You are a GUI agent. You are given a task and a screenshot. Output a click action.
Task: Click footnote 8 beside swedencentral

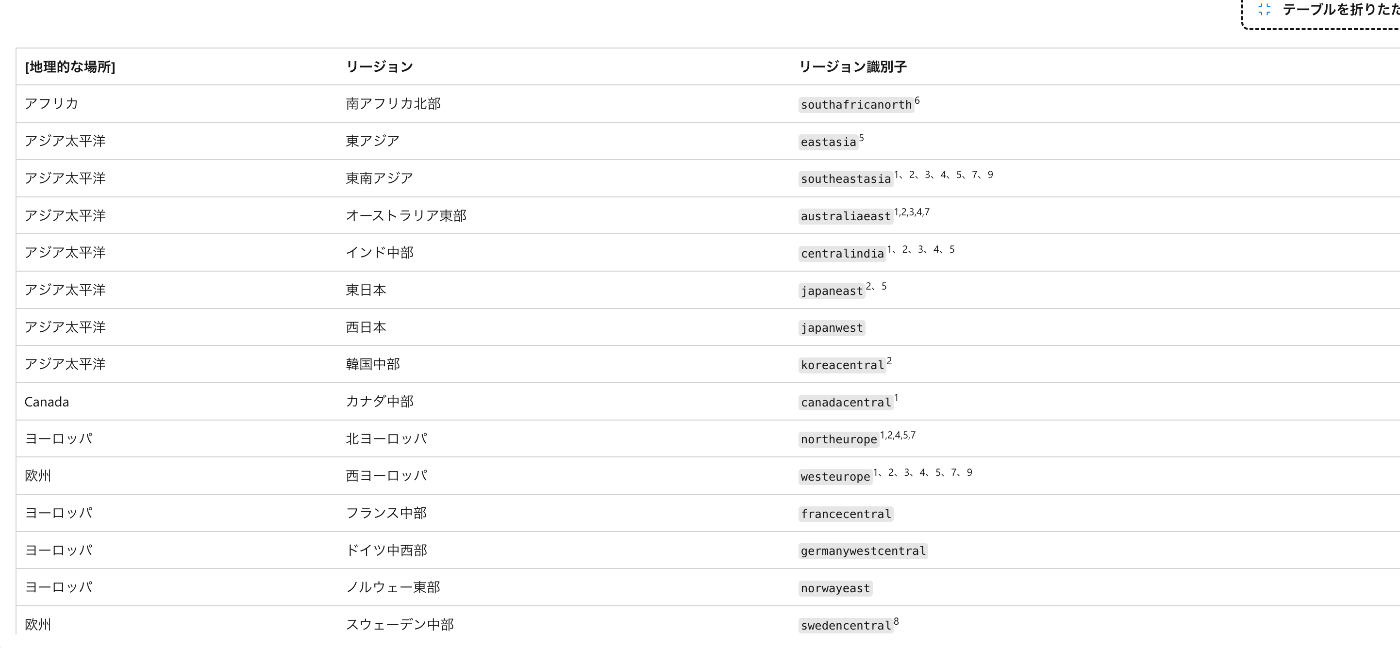pyautogui.click(x=896, y=621)
